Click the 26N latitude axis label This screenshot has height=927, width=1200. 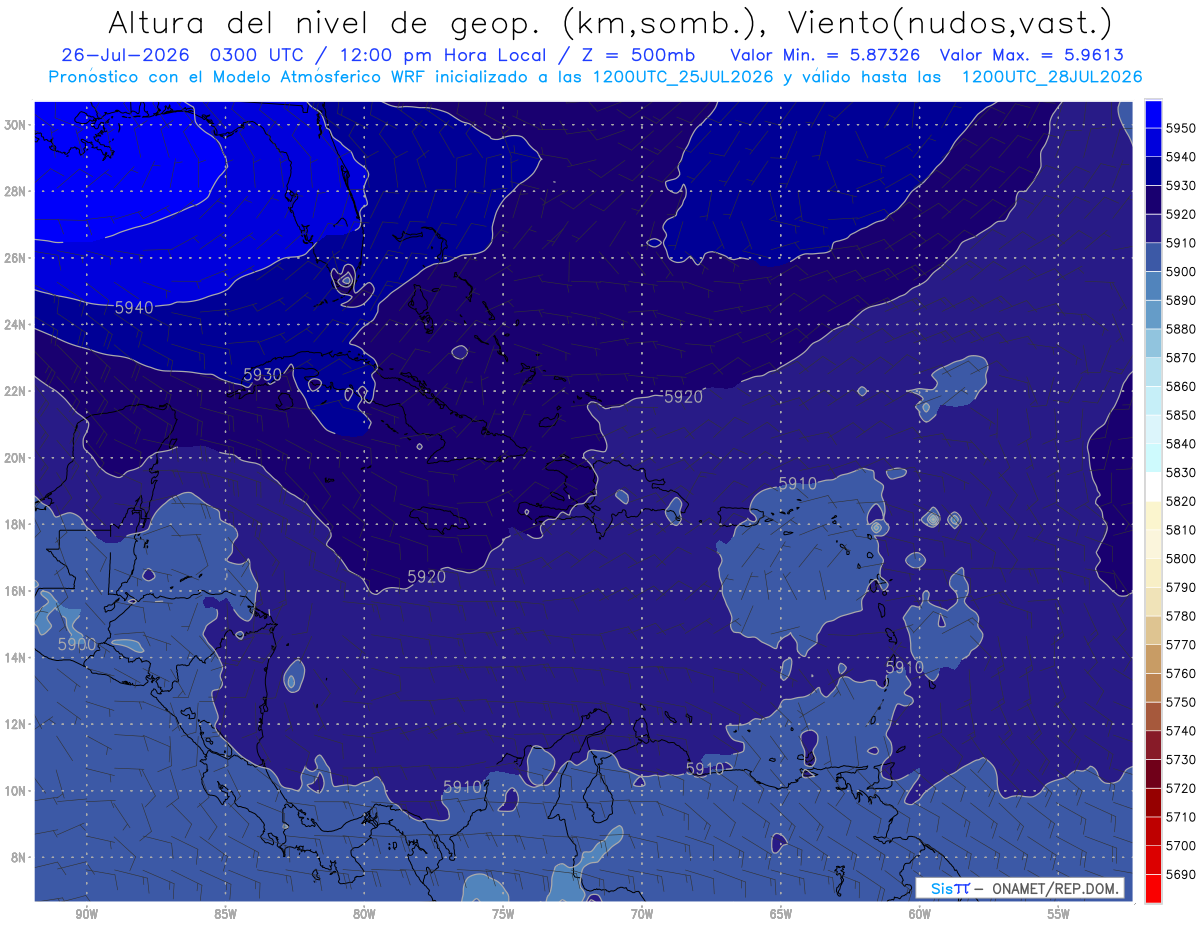click(x=15, y=258)
